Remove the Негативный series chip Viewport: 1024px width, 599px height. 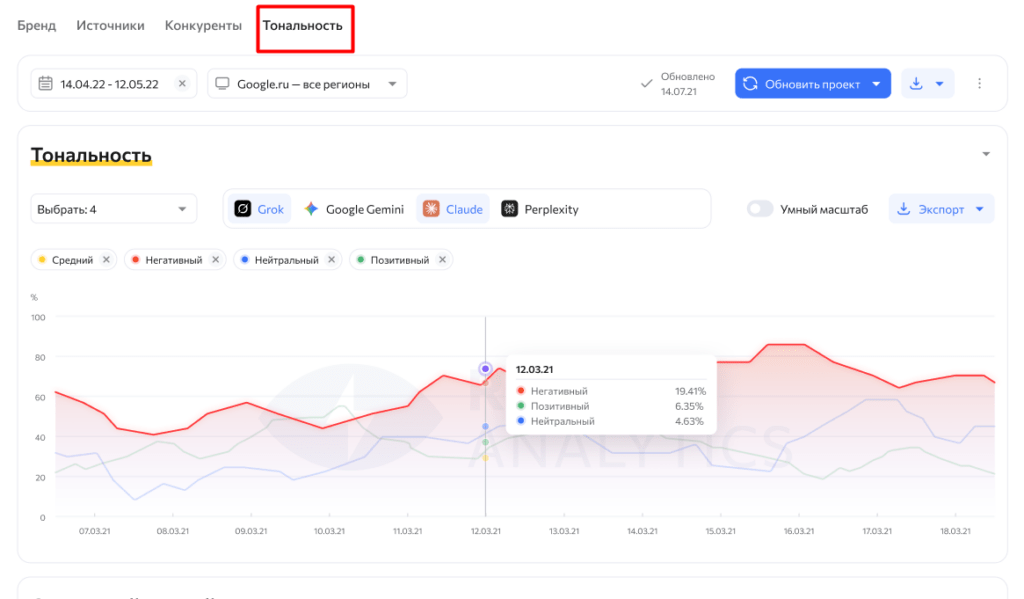(x=213, y=260)
